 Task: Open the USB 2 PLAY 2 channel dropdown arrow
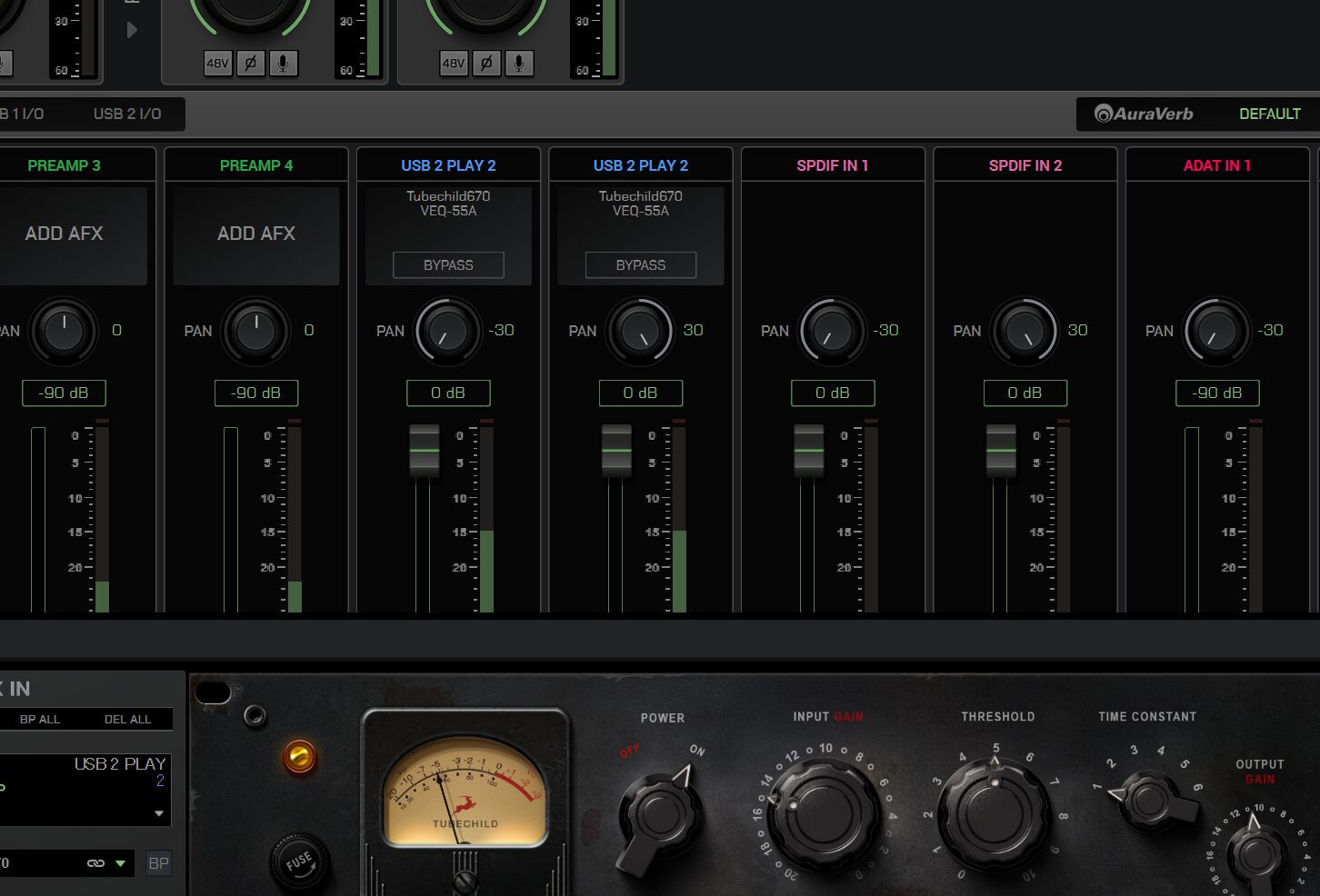point(159,813)
